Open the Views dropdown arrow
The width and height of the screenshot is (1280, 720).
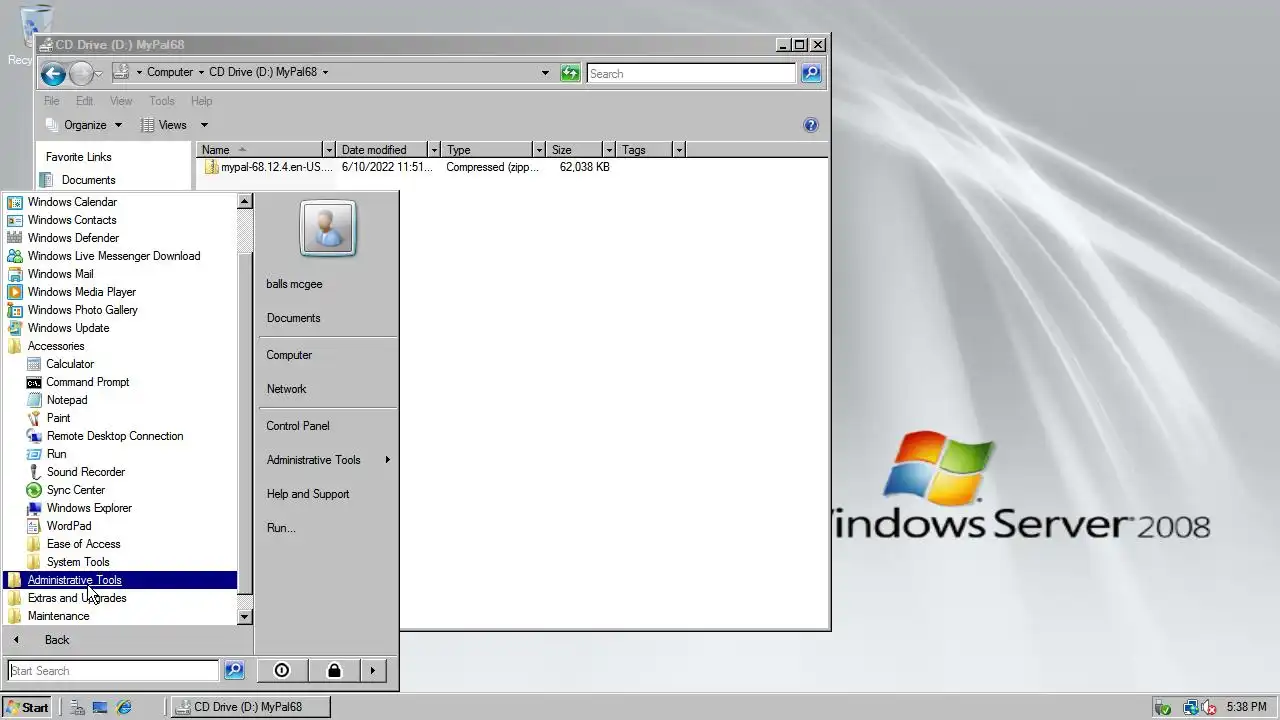point(204,125)
